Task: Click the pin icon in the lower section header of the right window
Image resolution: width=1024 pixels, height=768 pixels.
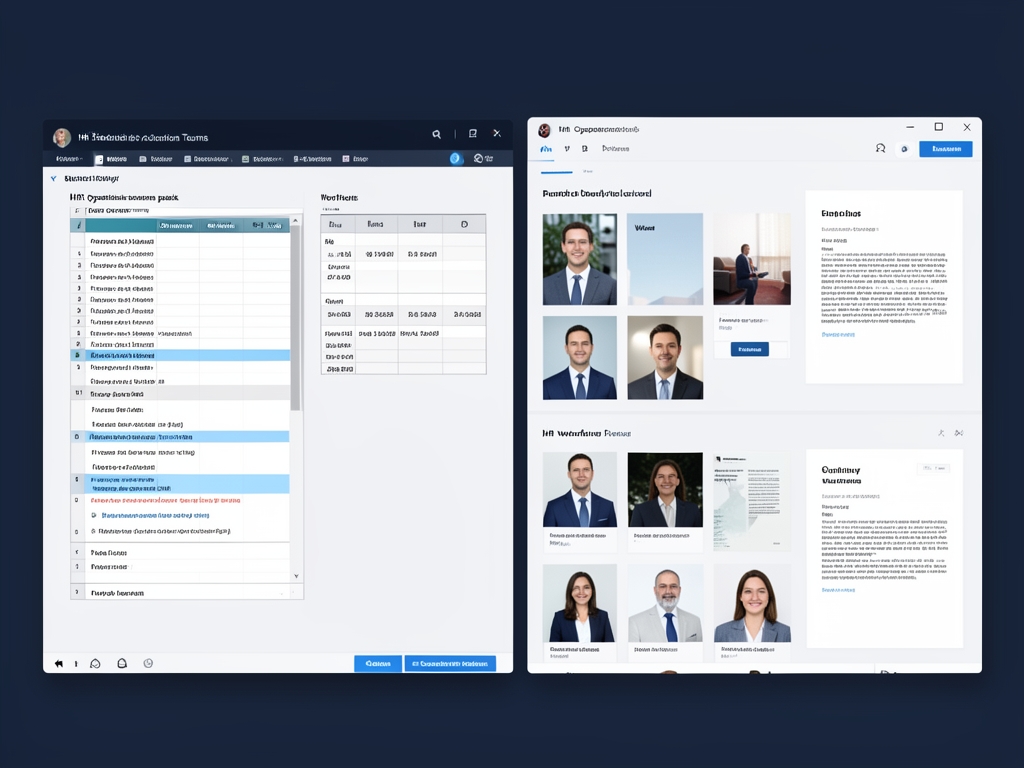Action: pyautogui.click(x=941, y=433)
